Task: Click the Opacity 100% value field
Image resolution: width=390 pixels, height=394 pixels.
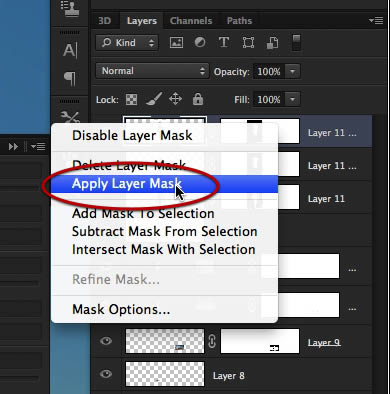Action: (269, 71)
